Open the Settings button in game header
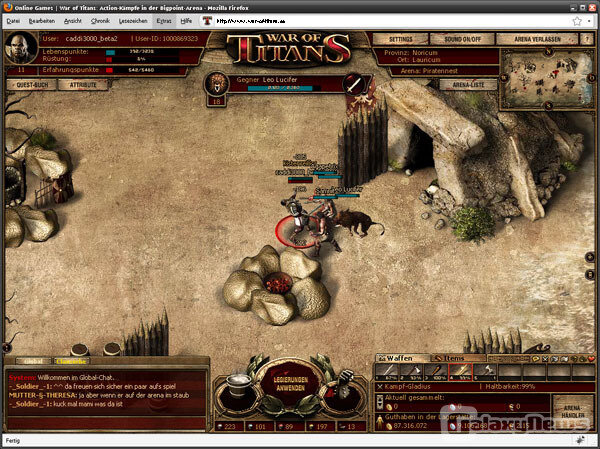 click(400, 39)
